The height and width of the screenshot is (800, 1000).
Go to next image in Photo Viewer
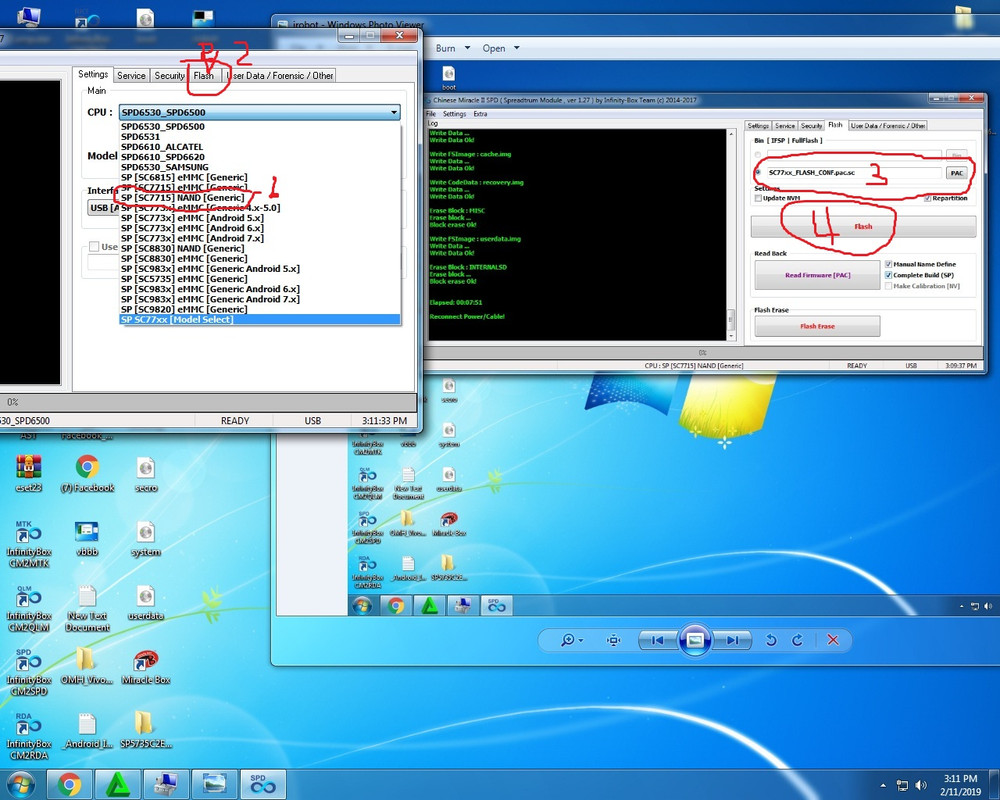coord(732,640)
